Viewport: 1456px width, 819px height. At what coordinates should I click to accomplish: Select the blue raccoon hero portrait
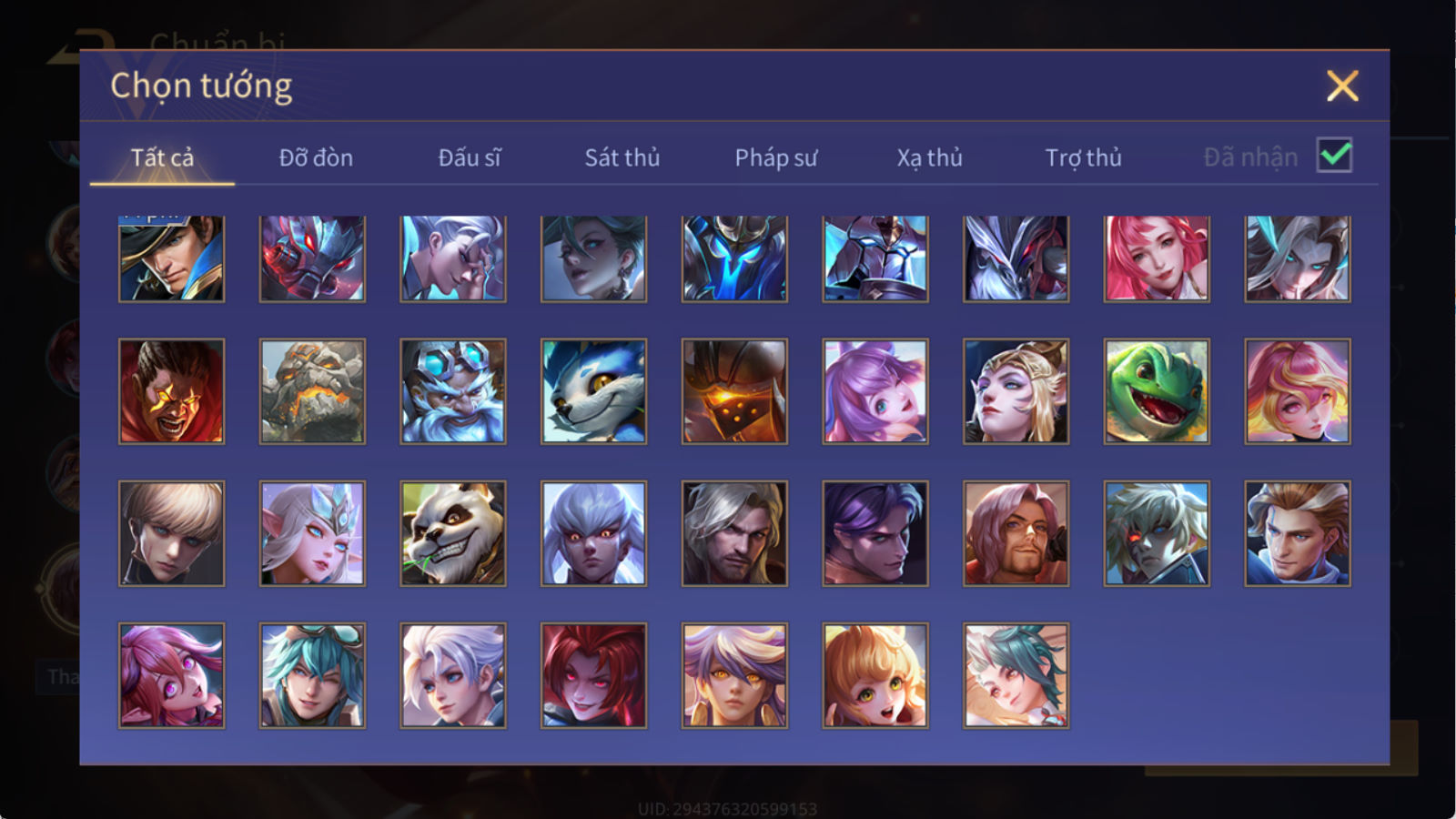593,391
